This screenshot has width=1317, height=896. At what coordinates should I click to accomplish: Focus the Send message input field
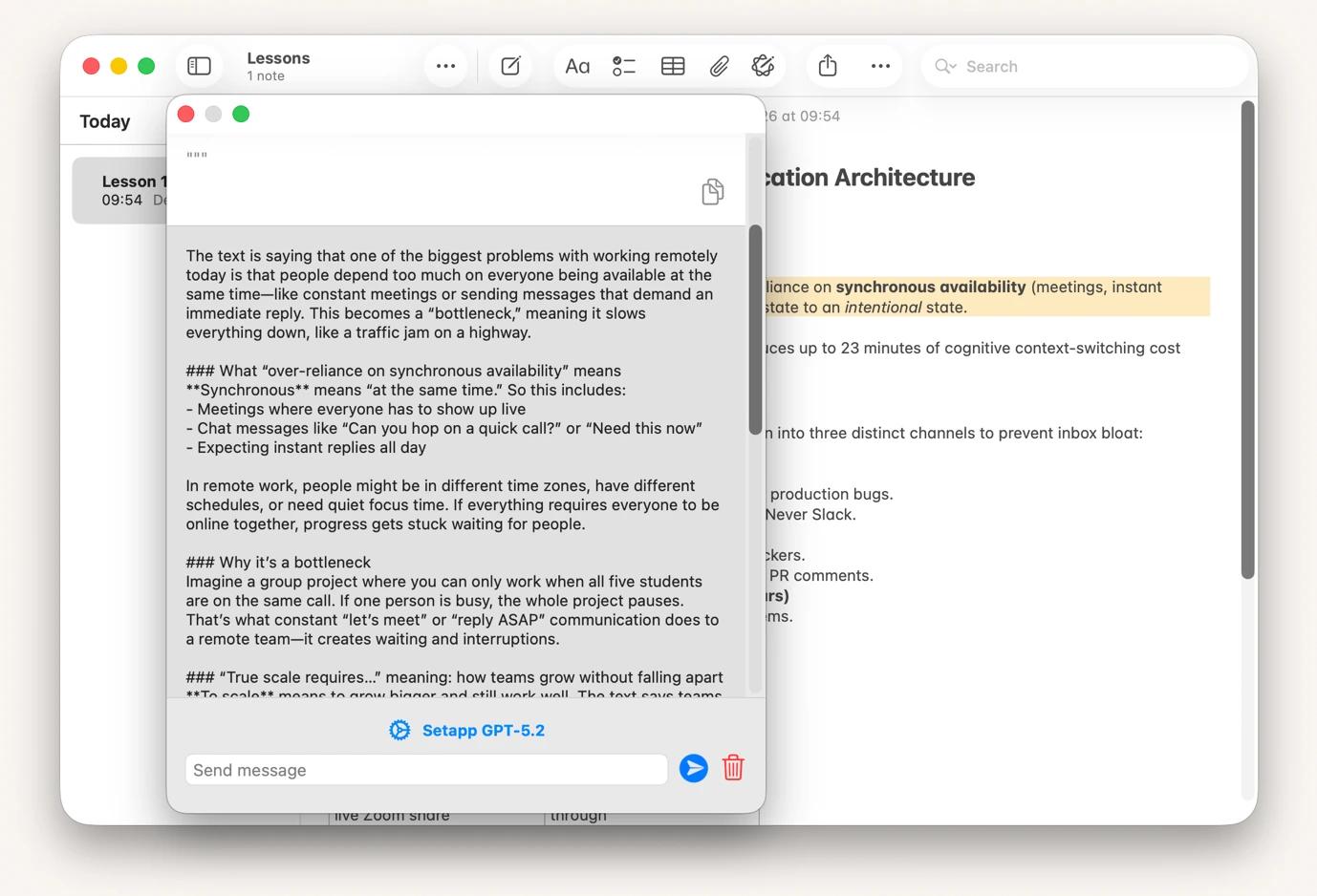click(426, 770)
